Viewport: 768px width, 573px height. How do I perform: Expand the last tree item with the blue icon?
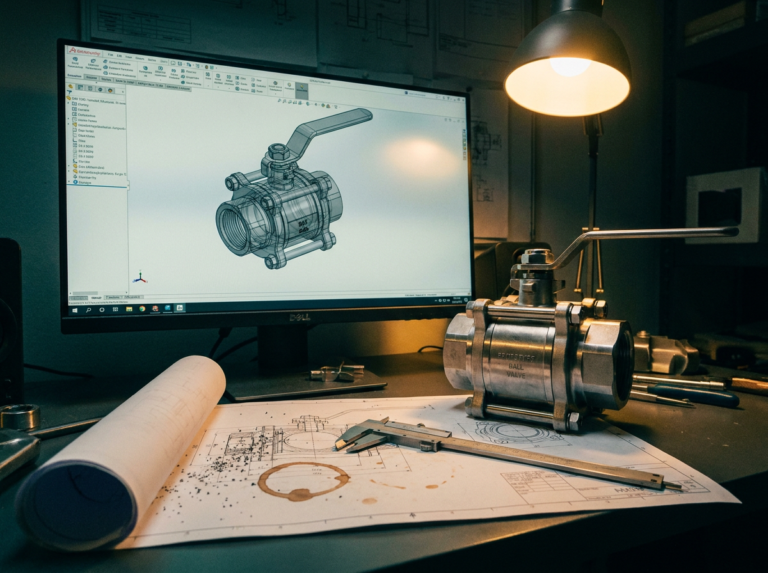pyautogui.click(x=69, y=182)
